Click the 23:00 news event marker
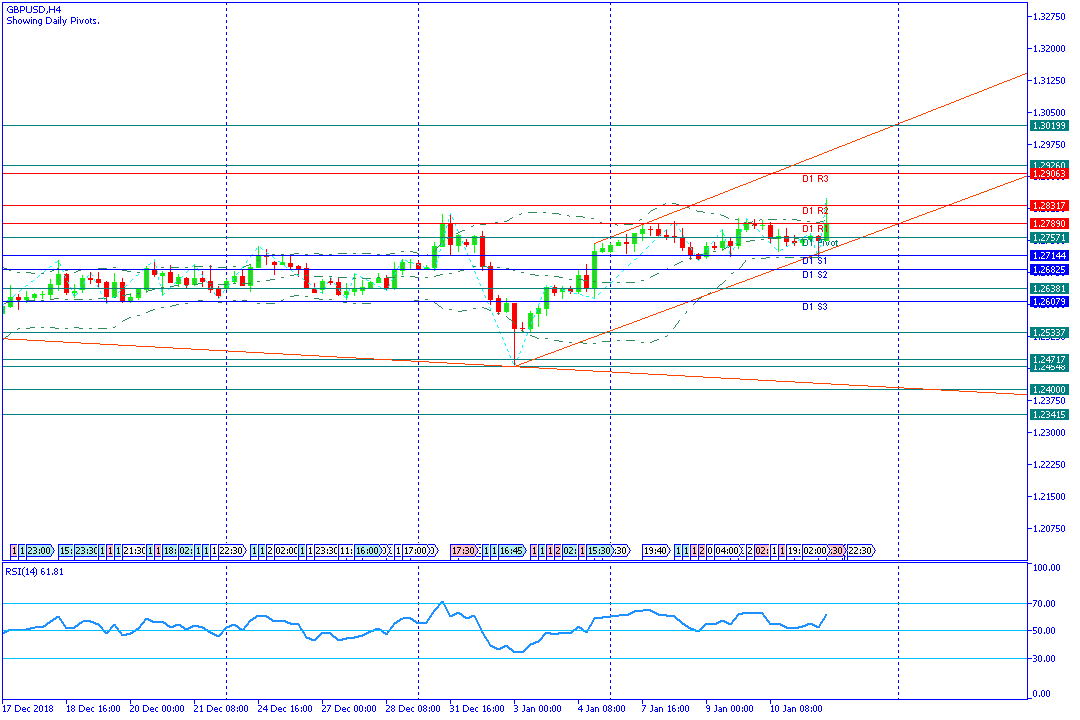The width and height of the screenshot is (1080, 720). [40, 551]
